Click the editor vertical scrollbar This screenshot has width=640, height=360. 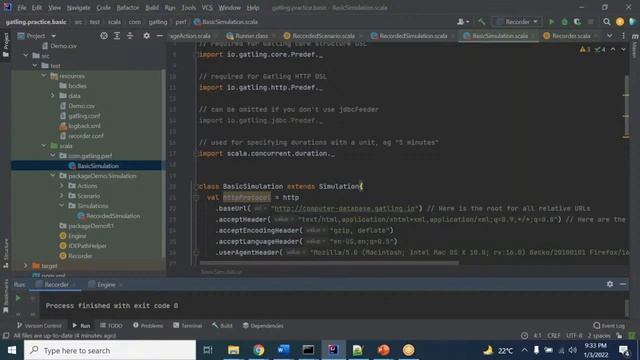626,106
